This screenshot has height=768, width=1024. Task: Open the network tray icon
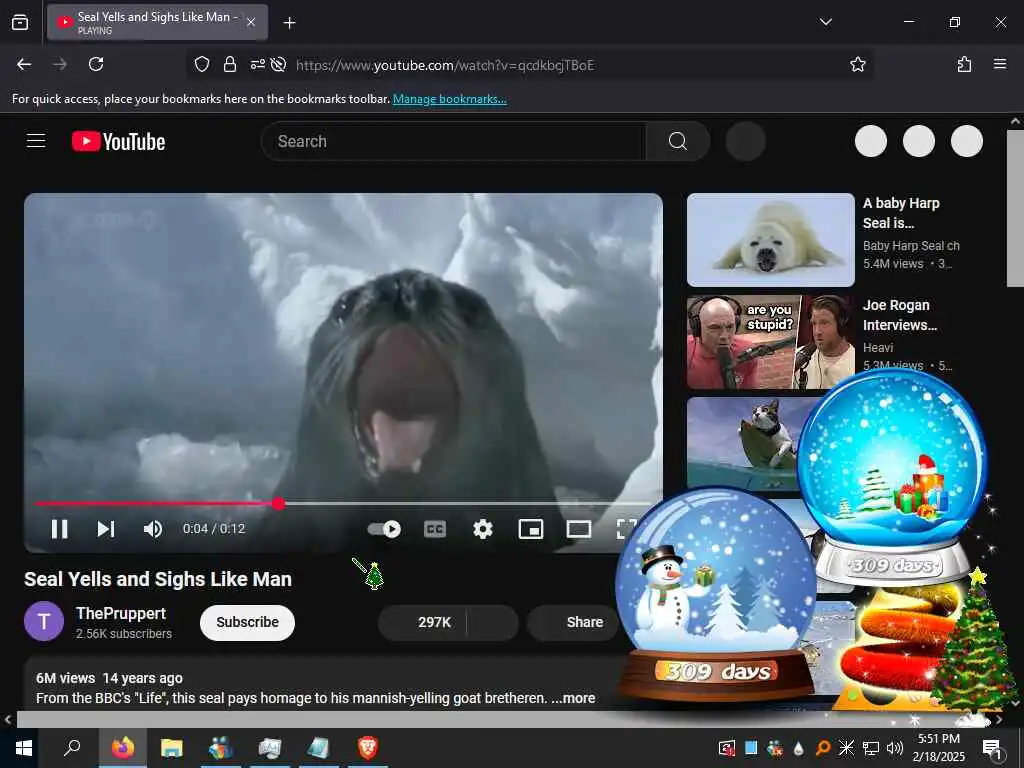(x=871, y=748)
